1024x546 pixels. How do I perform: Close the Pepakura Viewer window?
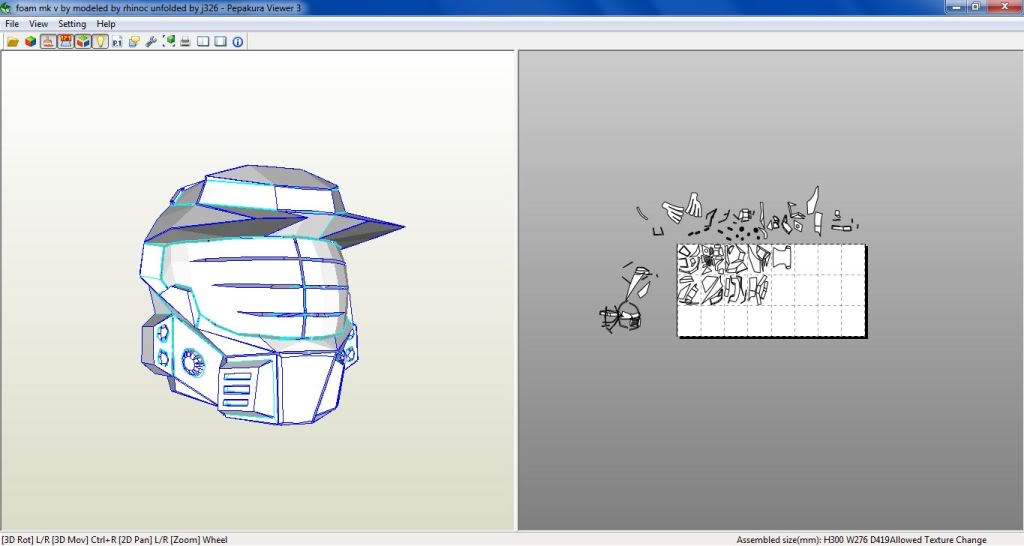click(x=1004, y=7)
